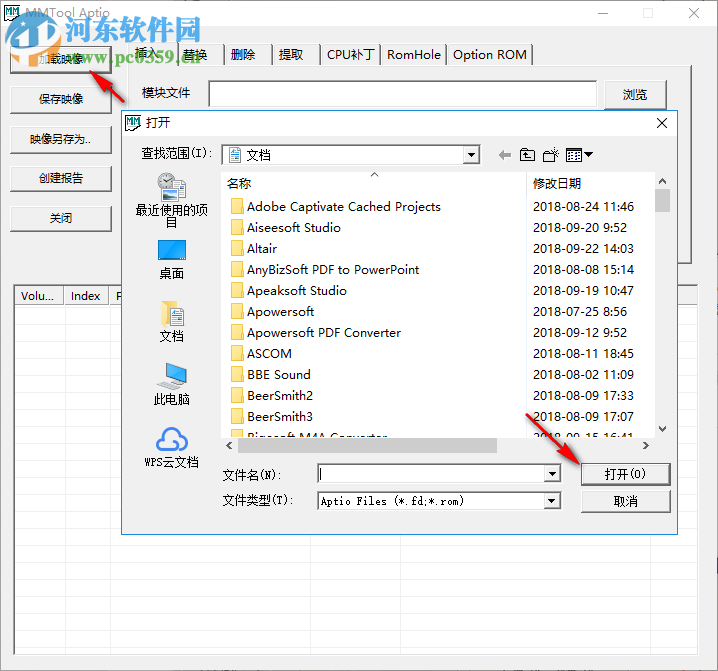Jump to Desktop in the places bar
The width and height of the screenshot is (718, 671).
[x=172, y=260]
